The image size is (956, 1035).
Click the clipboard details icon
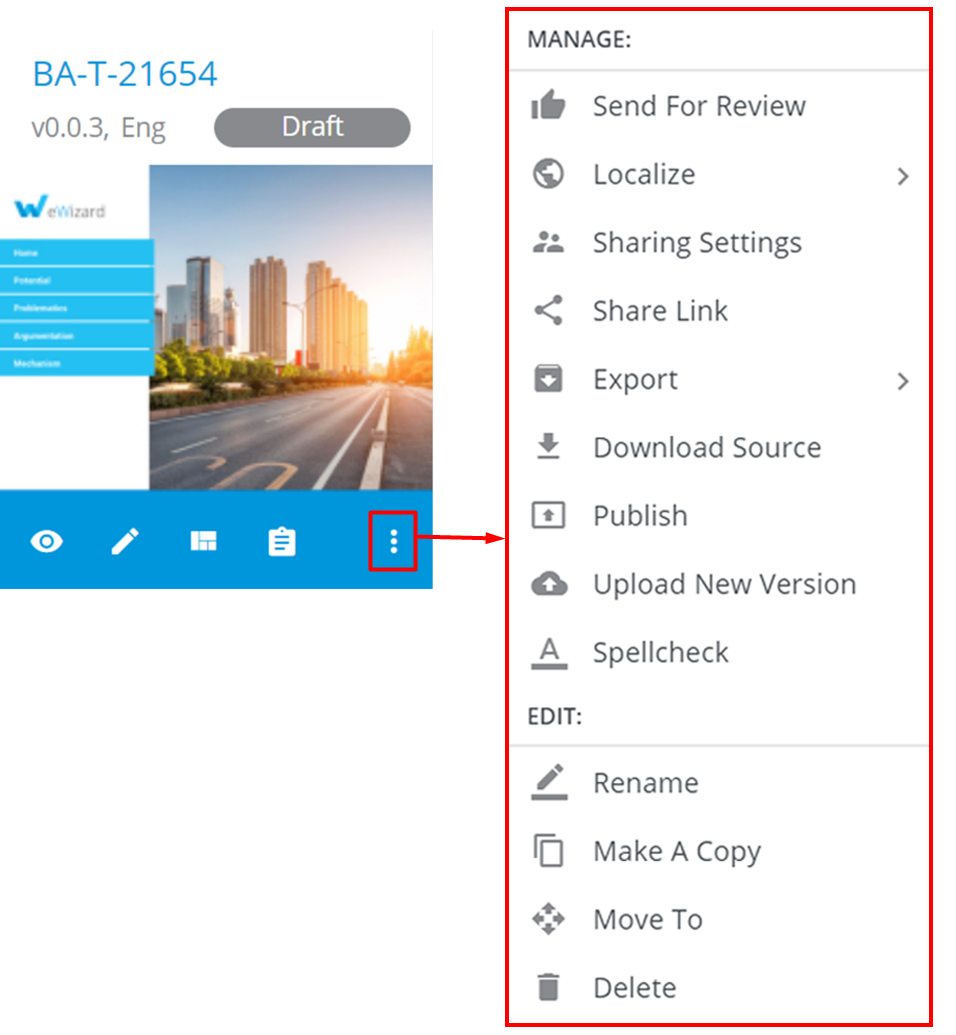pos(282,542)
